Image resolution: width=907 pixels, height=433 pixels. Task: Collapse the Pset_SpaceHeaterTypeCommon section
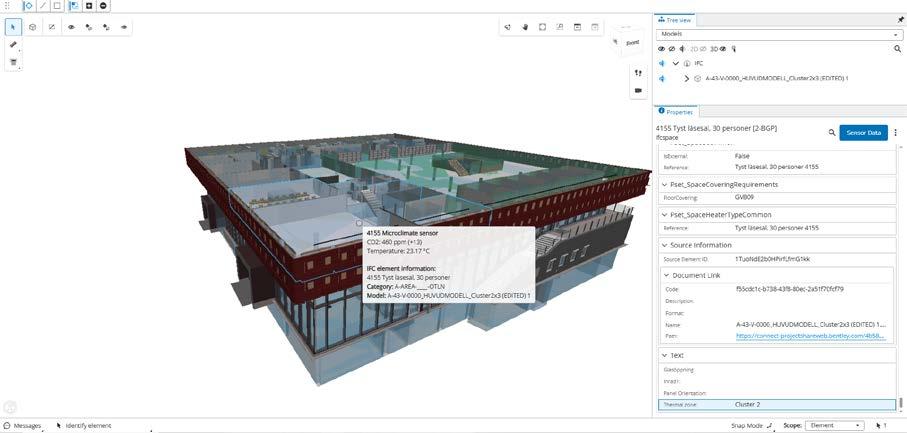point(664,214)
